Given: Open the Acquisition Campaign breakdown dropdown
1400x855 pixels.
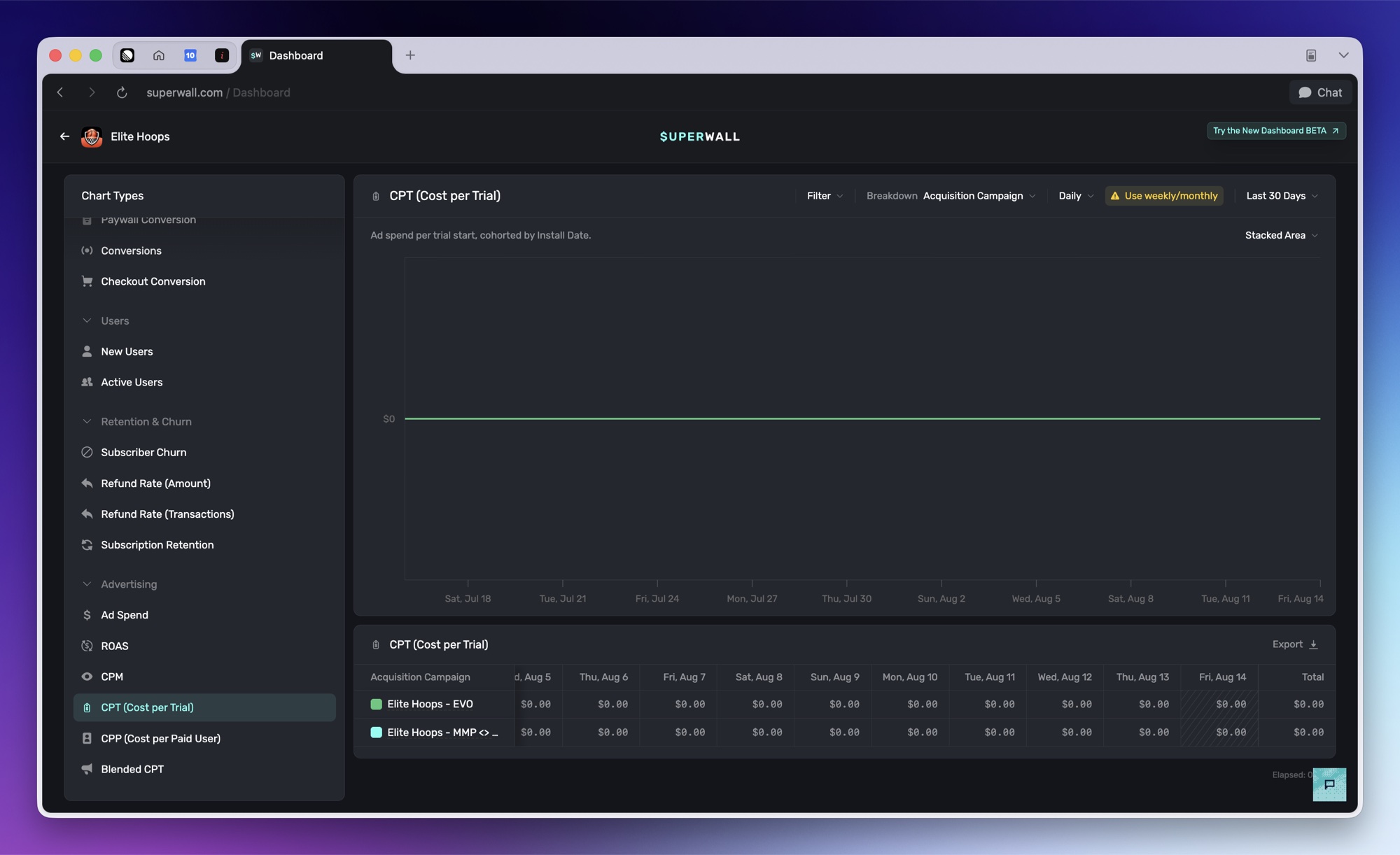Looking at the screenshot, I should pyautogui.click(x=979, y=196).
